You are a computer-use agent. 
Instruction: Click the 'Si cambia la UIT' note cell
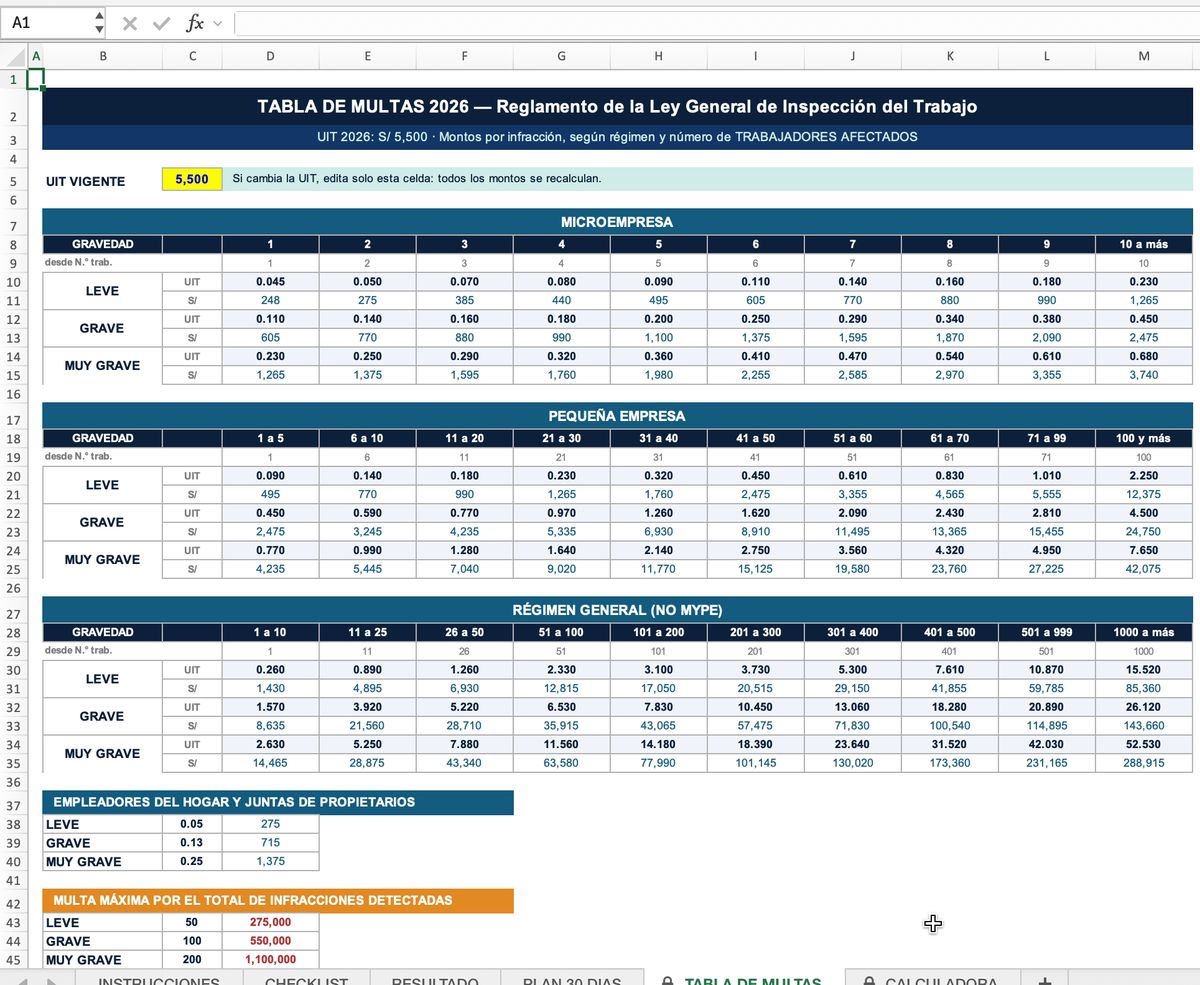tap(708, 179)
